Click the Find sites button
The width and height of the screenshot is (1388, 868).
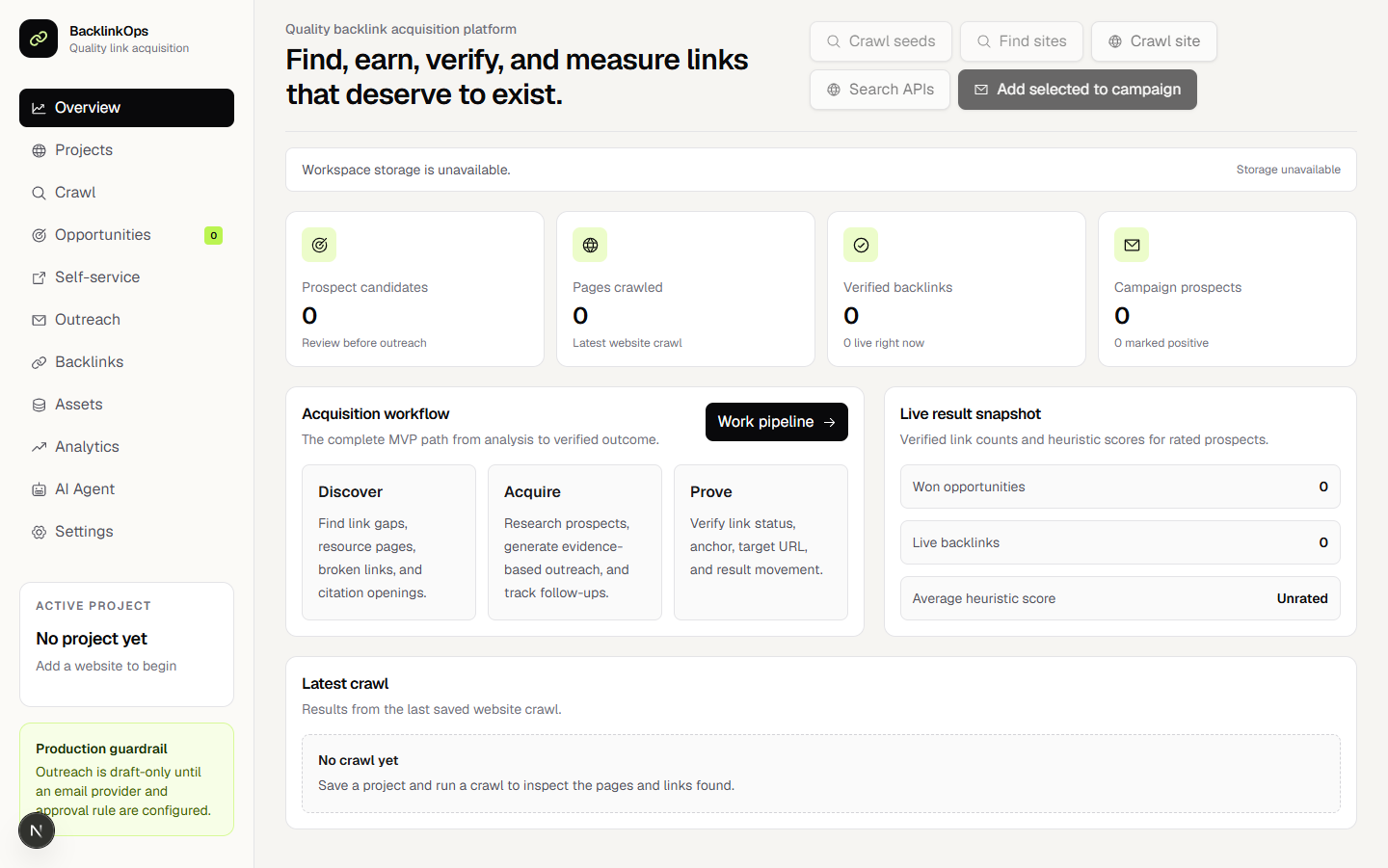pos(1022,41)
